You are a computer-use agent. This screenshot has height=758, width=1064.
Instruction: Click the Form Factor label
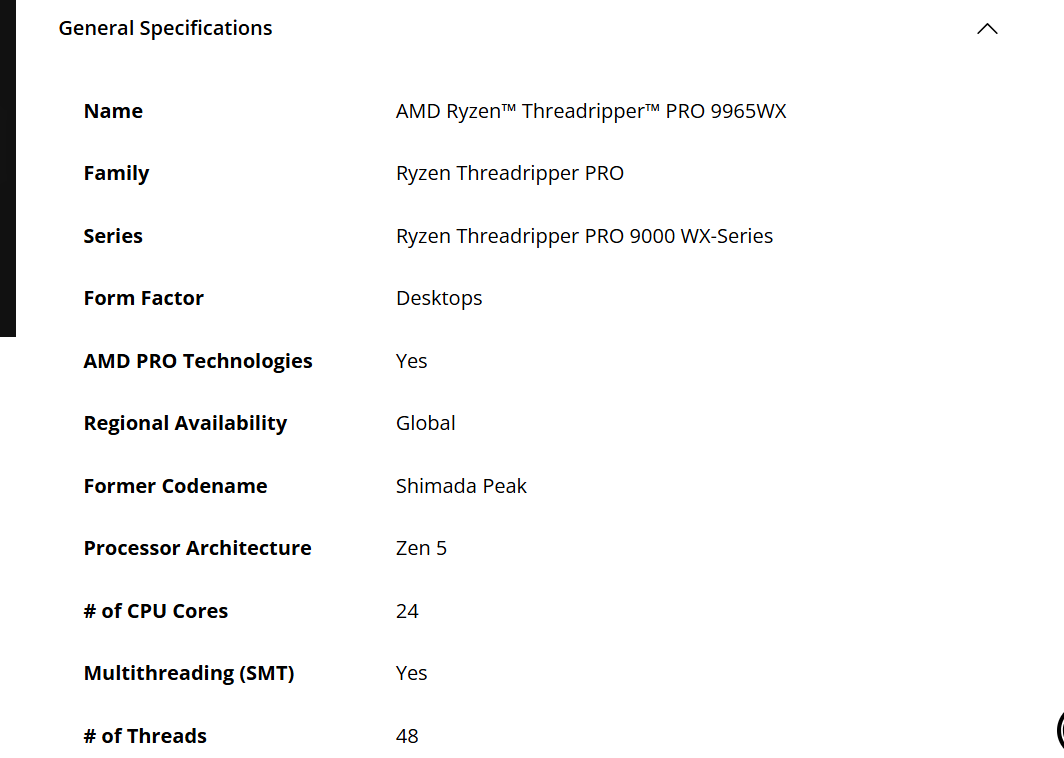143,298
